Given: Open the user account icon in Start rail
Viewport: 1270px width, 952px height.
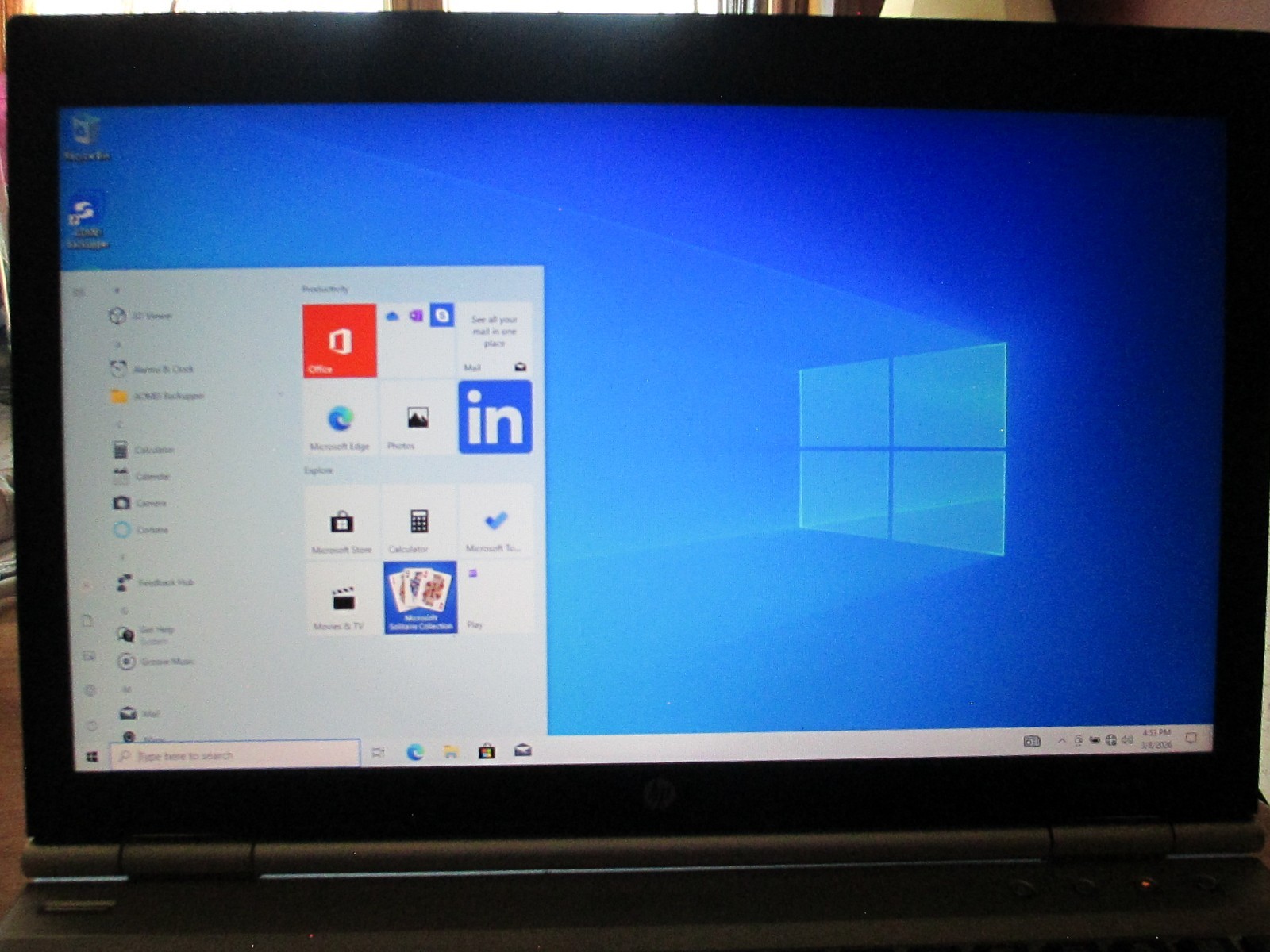Looking at the screenshot, I should (86, 585).
